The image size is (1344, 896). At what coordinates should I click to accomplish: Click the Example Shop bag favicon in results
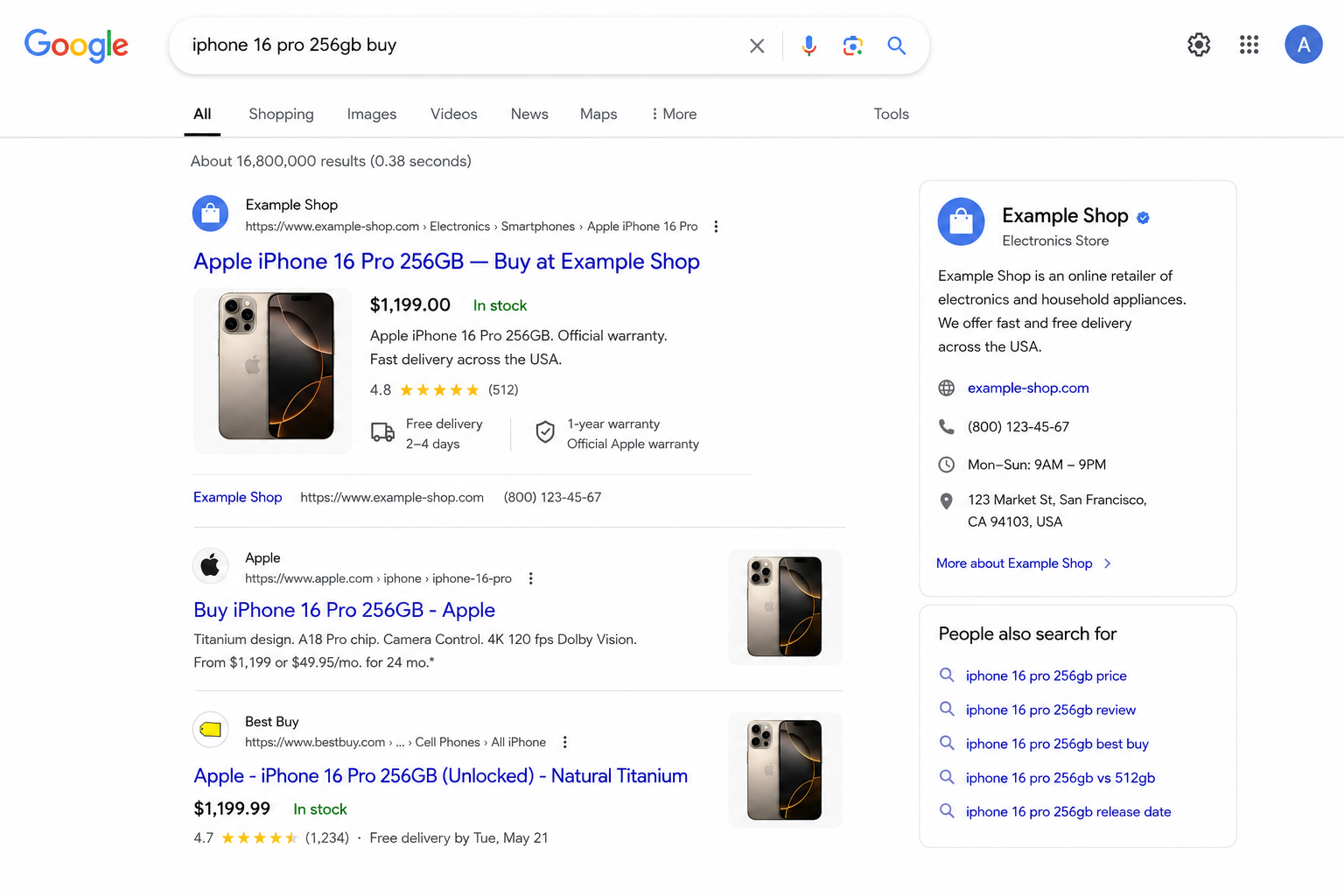(210, 213)
